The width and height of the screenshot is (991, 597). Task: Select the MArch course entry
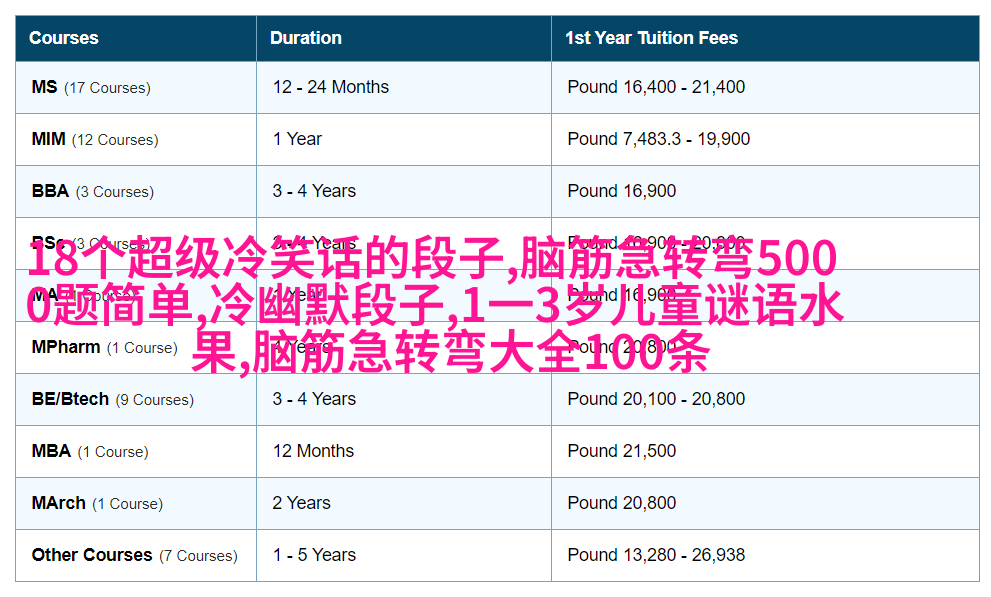pyautogui.click(x=59, y=503)
